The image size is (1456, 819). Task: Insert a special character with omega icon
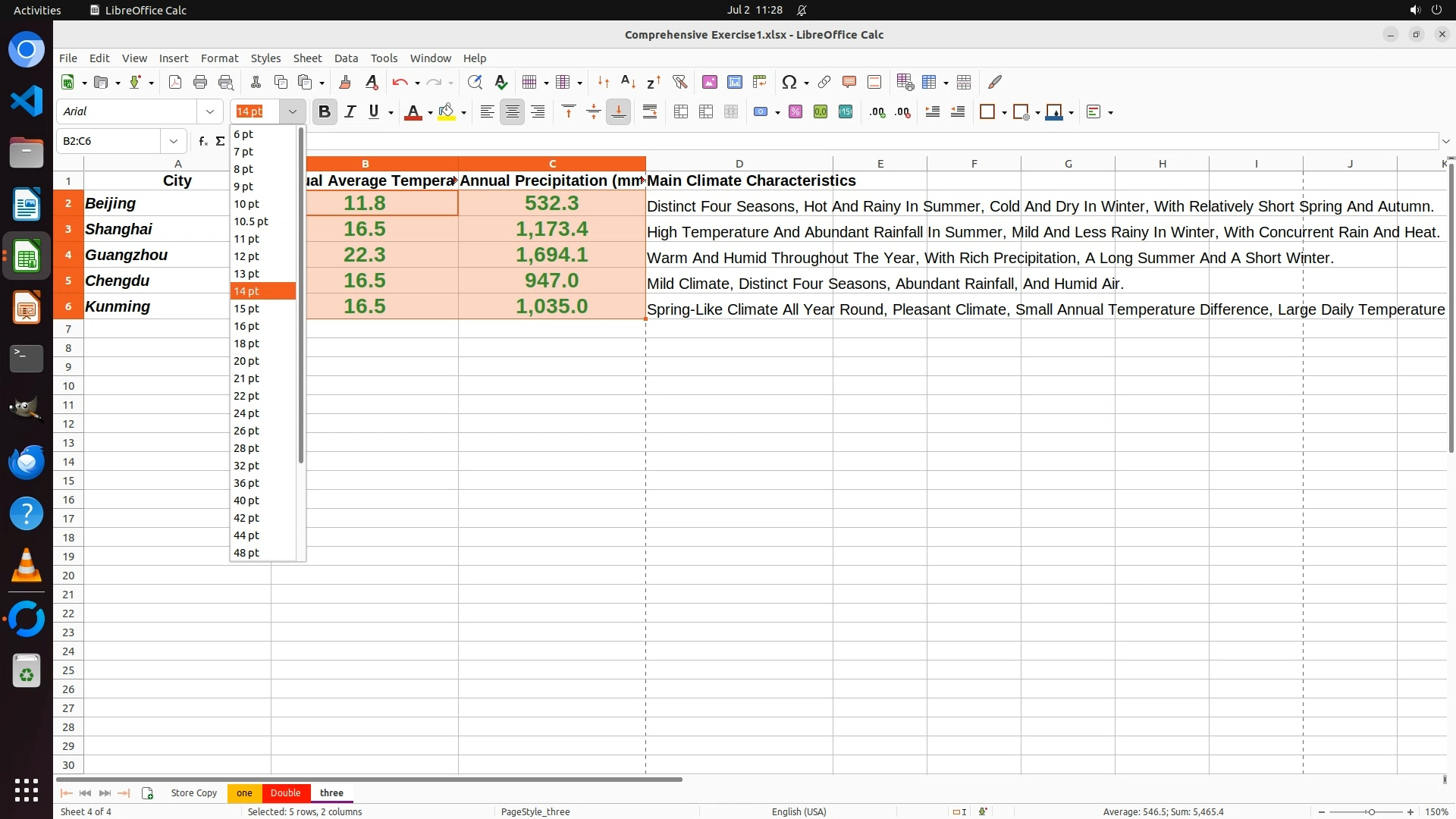pos(789,82)
